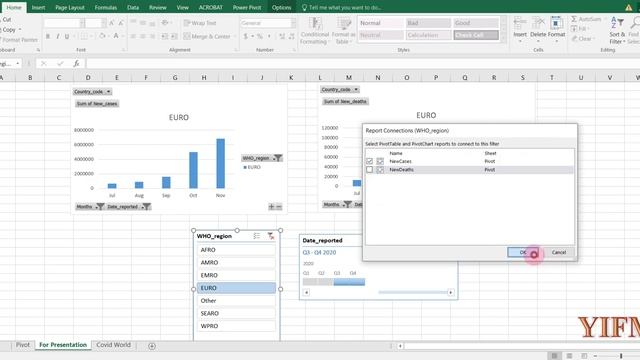Click the Insert Function fx icon

pyautogui.click(x=76, y=63)
